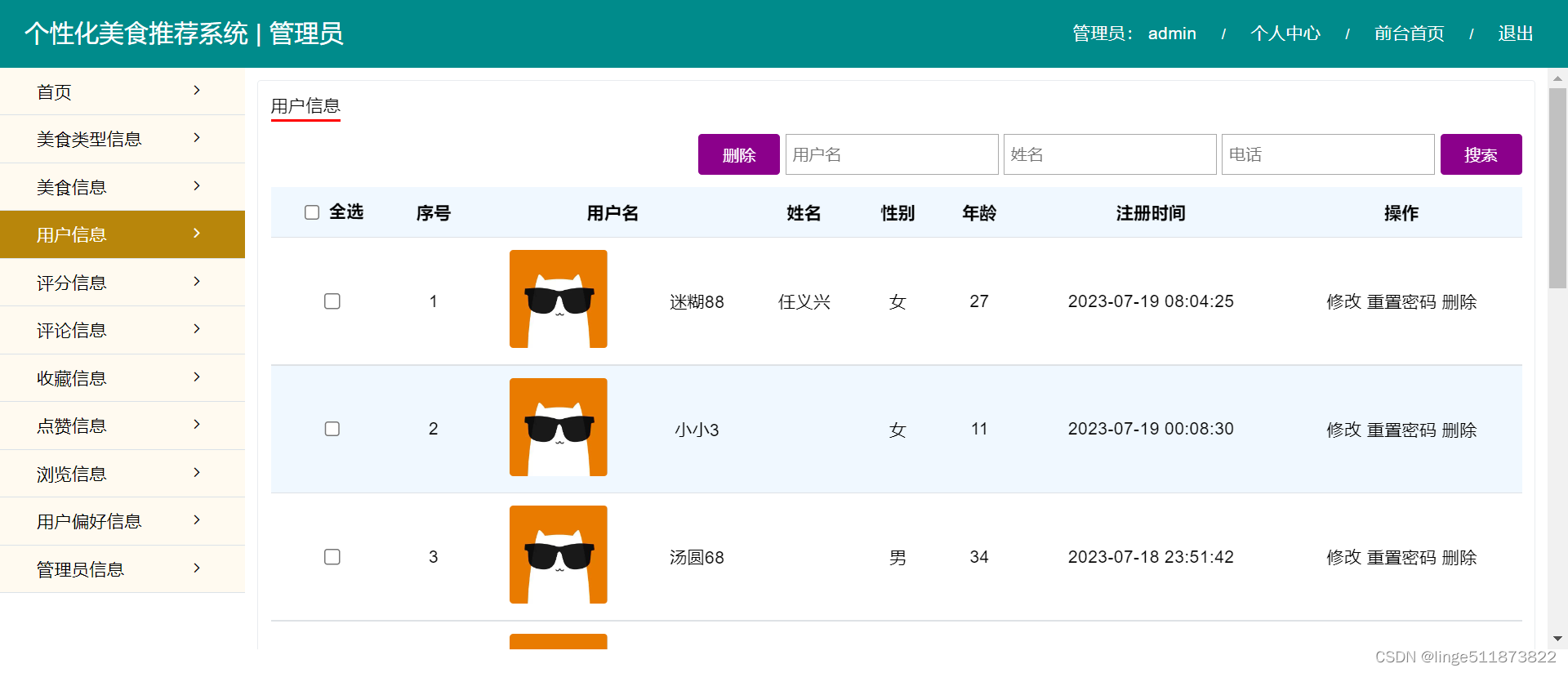The height and width of the screenshot is (673, 1568).
Task: Expand the 评论信息 chevron arrow
Action: [197, 329]
